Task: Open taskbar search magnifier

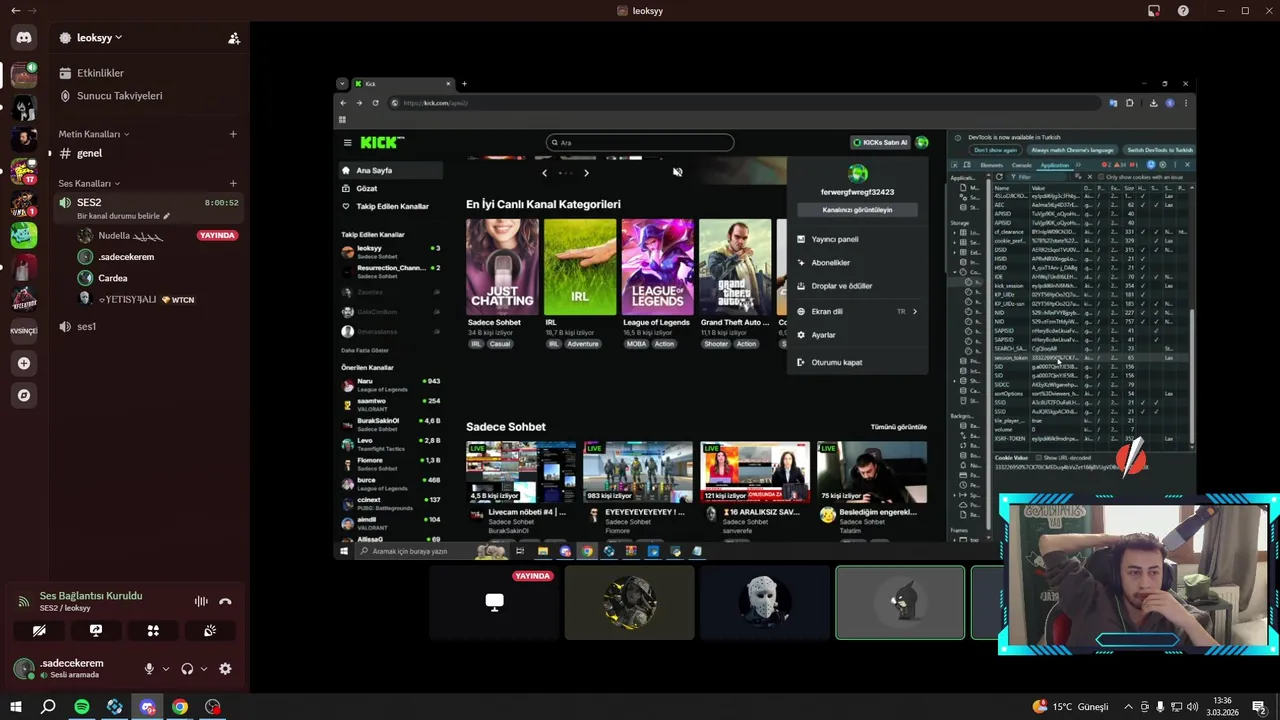Action: [x=48, y=707]
